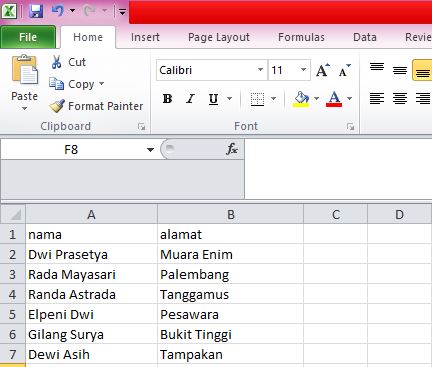Select cell 'Dwi Prasetya'
The image size is (432, 367).
tap(91, 254)
